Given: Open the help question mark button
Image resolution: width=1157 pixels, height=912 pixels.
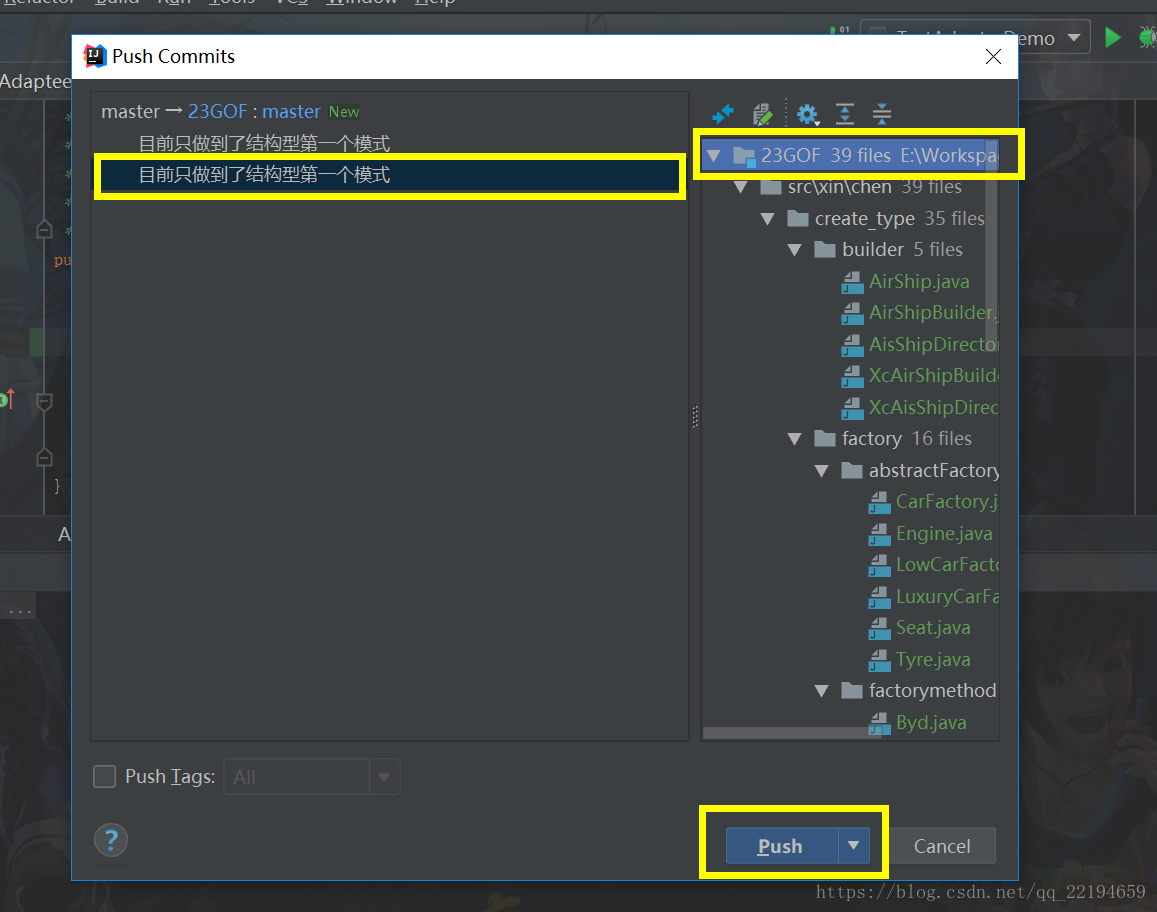Looking at the screenshot, I should point(111,840).
